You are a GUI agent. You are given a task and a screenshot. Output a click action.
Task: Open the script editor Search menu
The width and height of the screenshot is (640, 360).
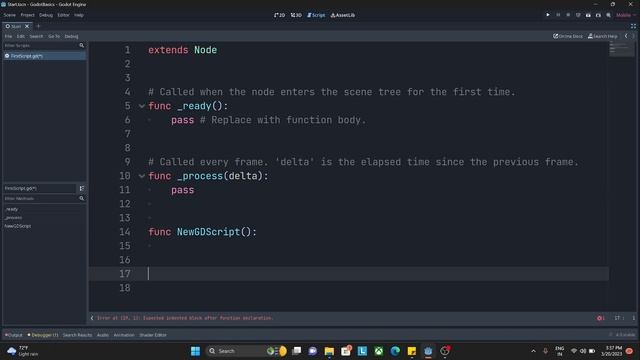pos(36,36)
